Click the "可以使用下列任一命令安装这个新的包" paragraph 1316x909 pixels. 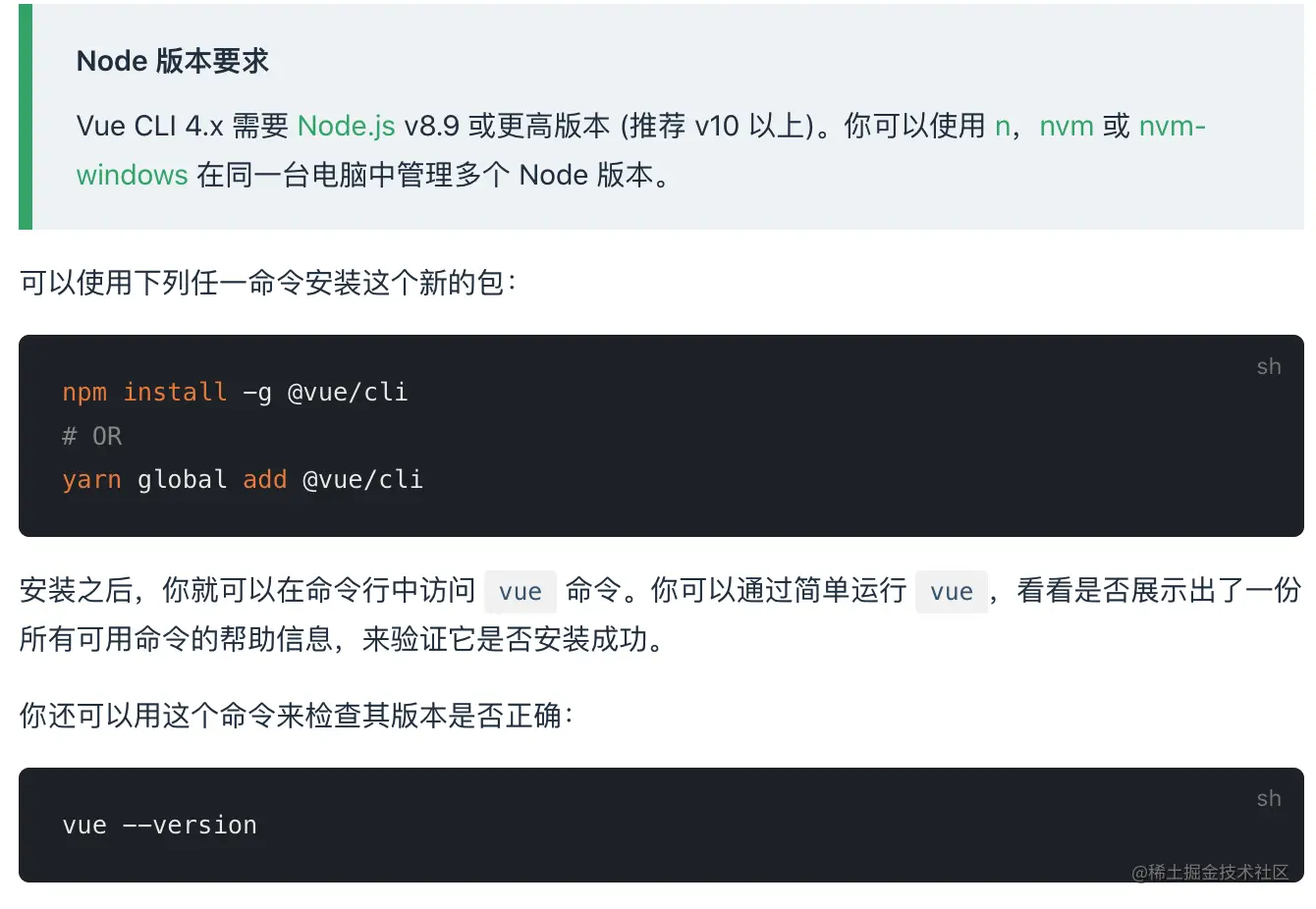click(x=267, y=284)
